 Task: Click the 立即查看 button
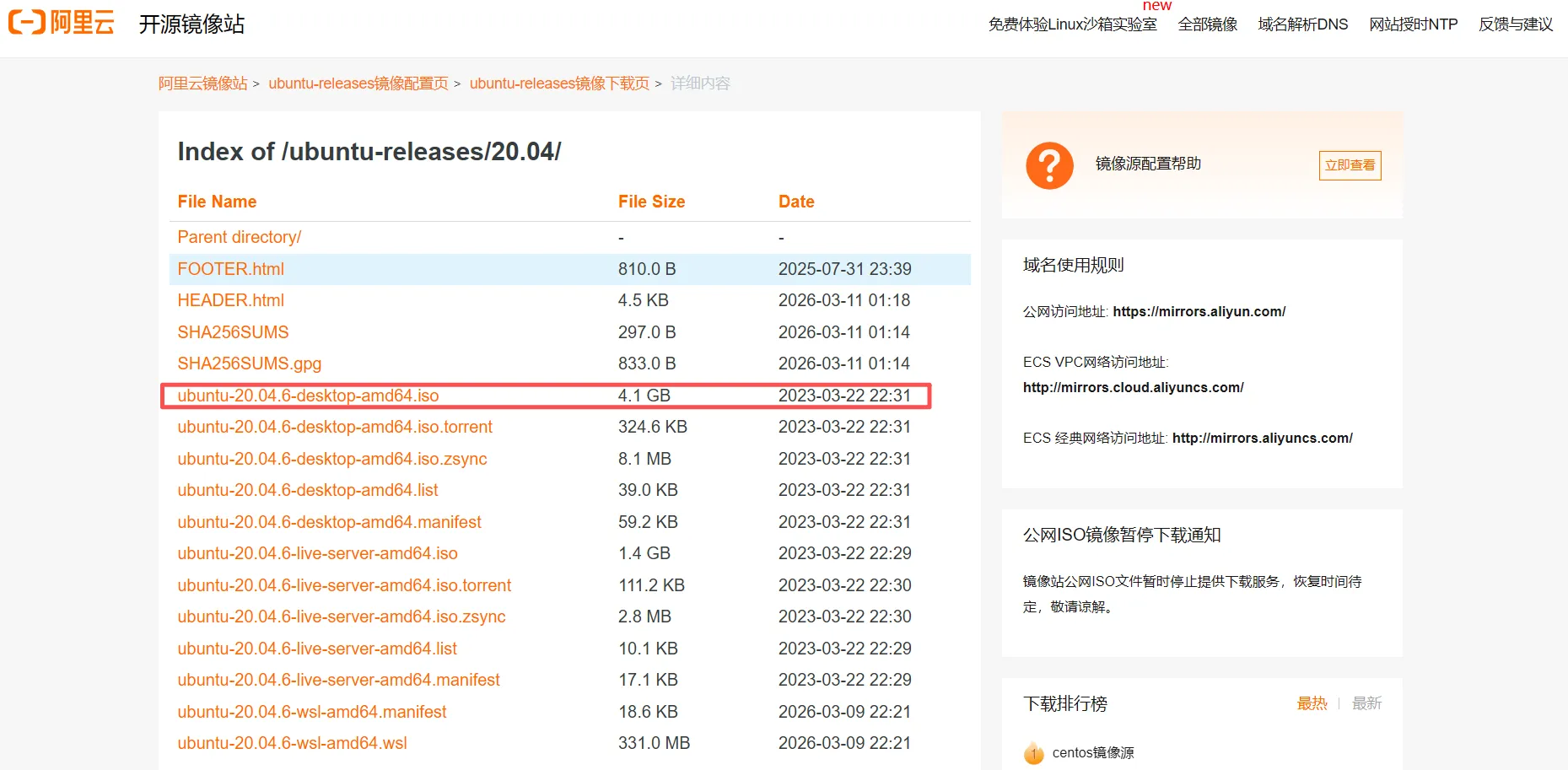coord(1350,165)
